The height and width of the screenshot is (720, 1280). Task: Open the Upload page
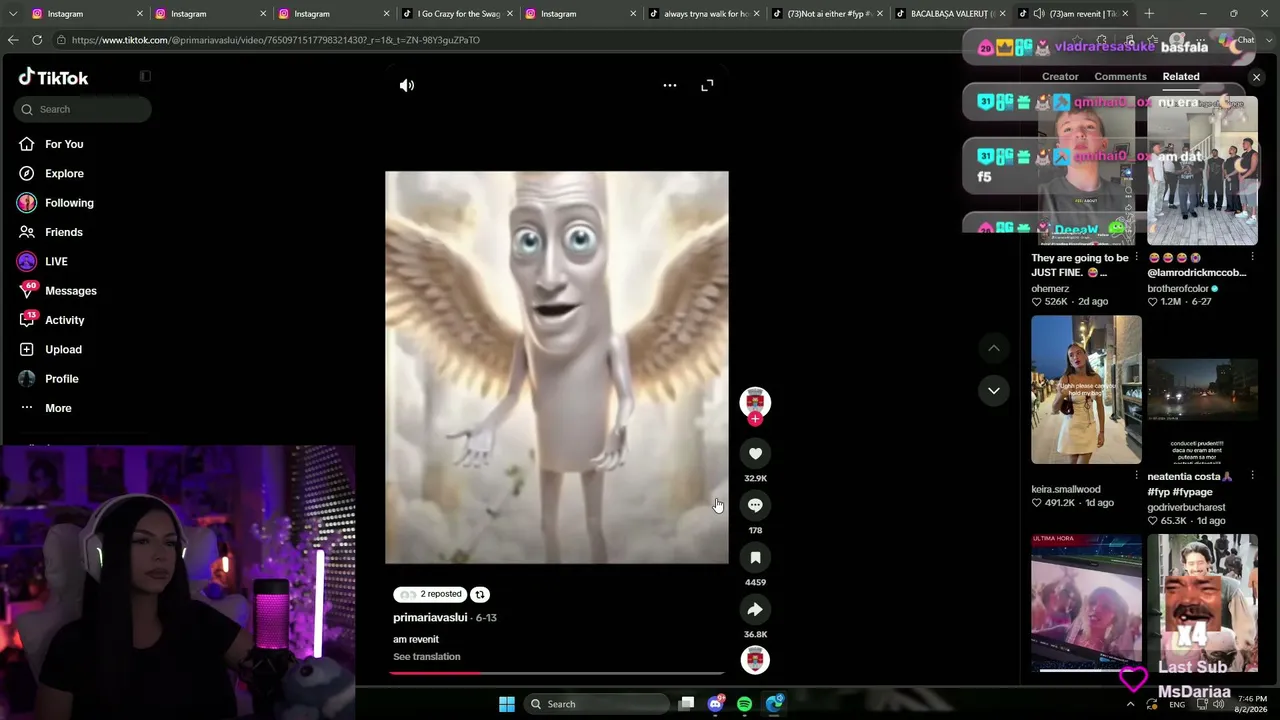63,349
